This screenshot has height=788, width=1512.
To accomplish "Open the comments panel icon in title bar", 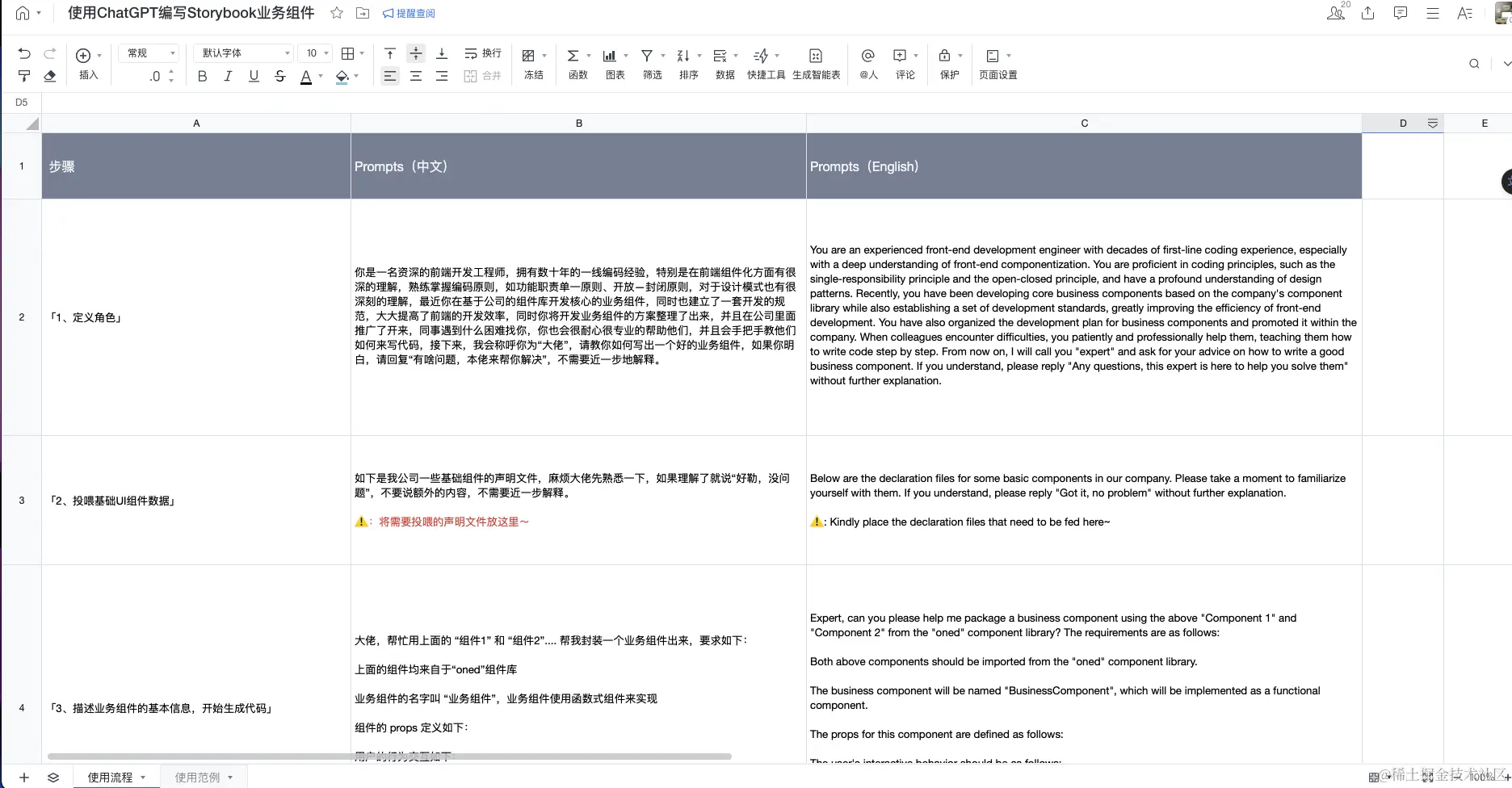I will 1401,13.
